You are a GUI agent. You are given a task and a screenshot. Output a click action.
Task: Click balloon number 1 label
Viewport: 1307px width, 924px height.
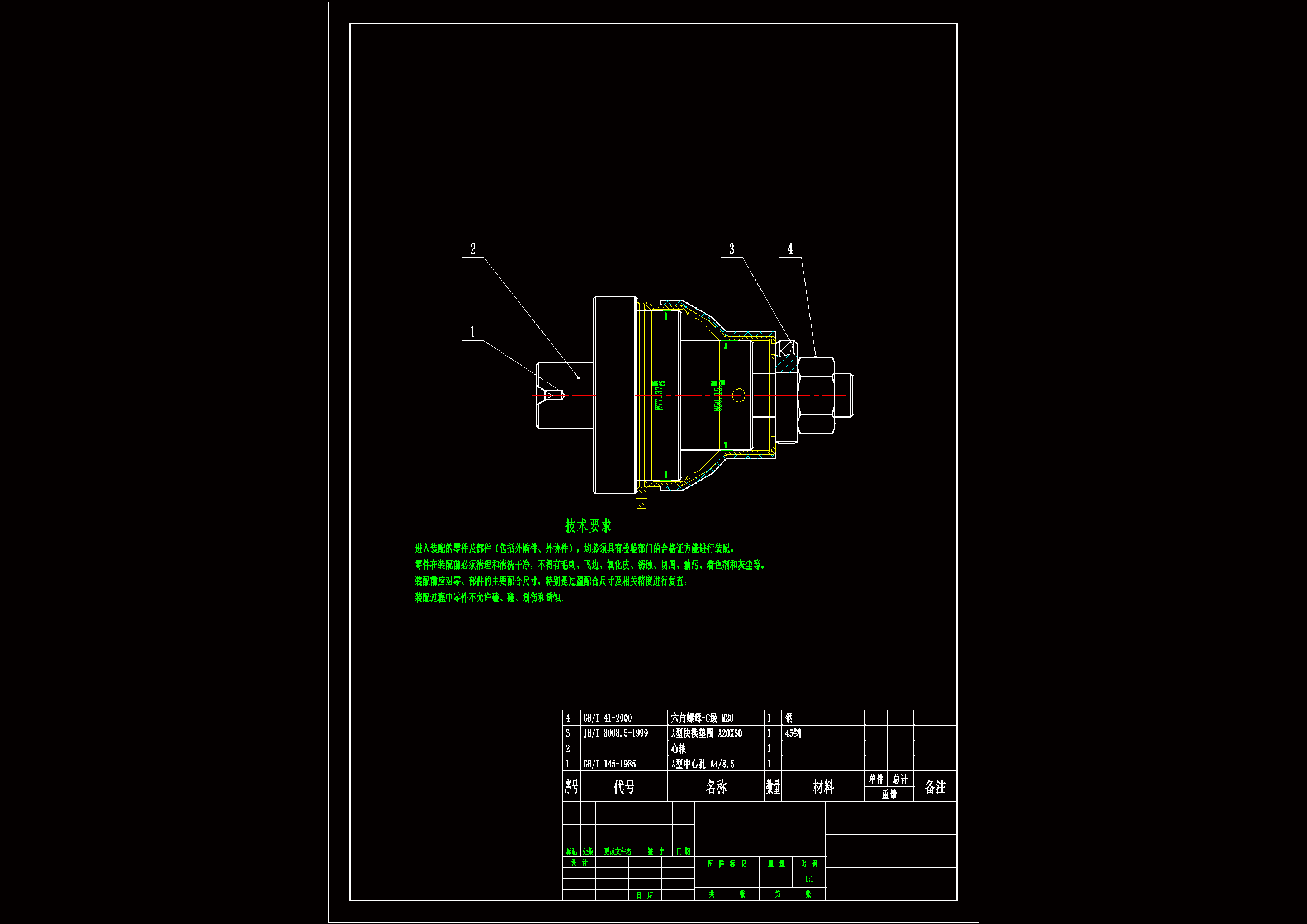(472, 332)
